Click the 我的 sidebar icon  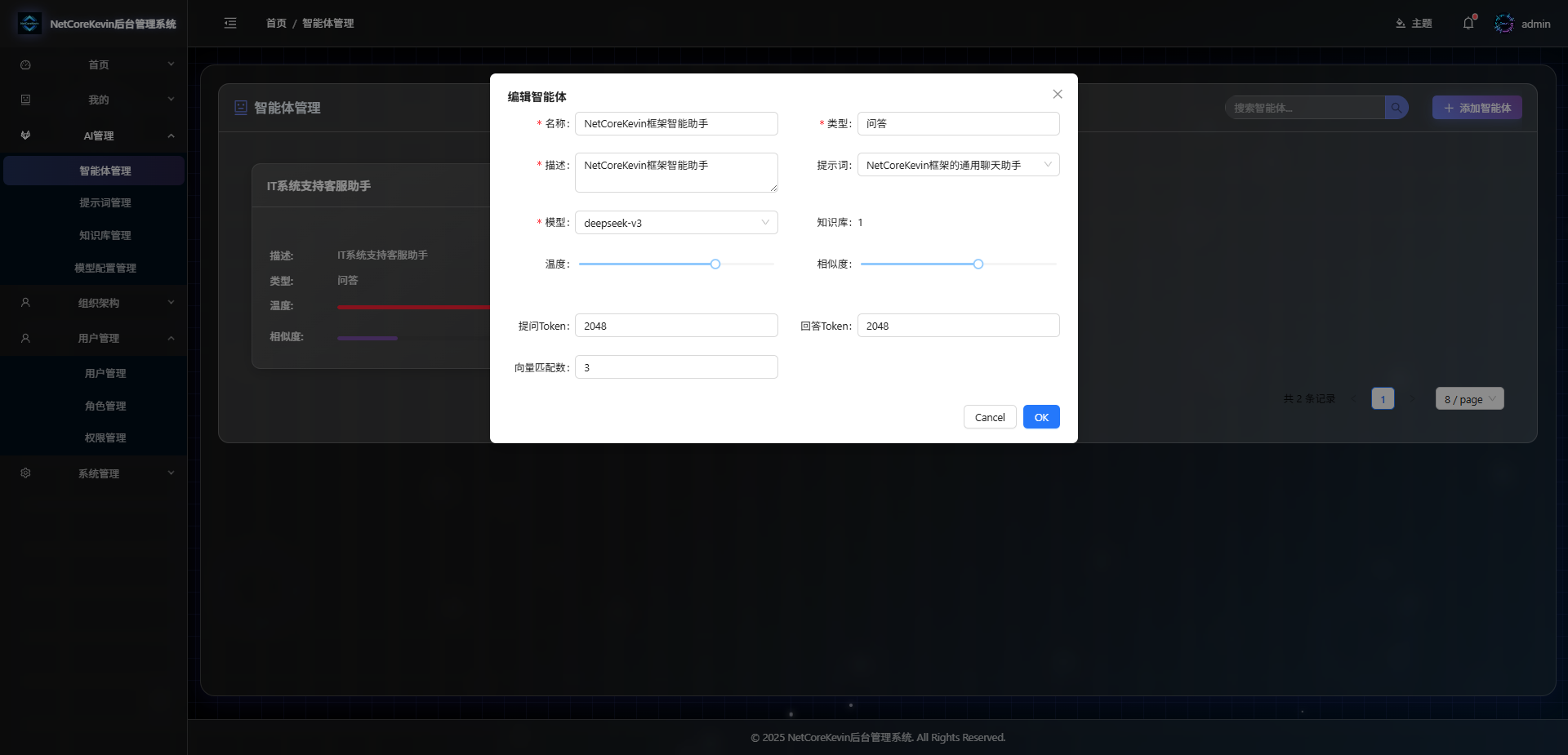pos(25,100)
